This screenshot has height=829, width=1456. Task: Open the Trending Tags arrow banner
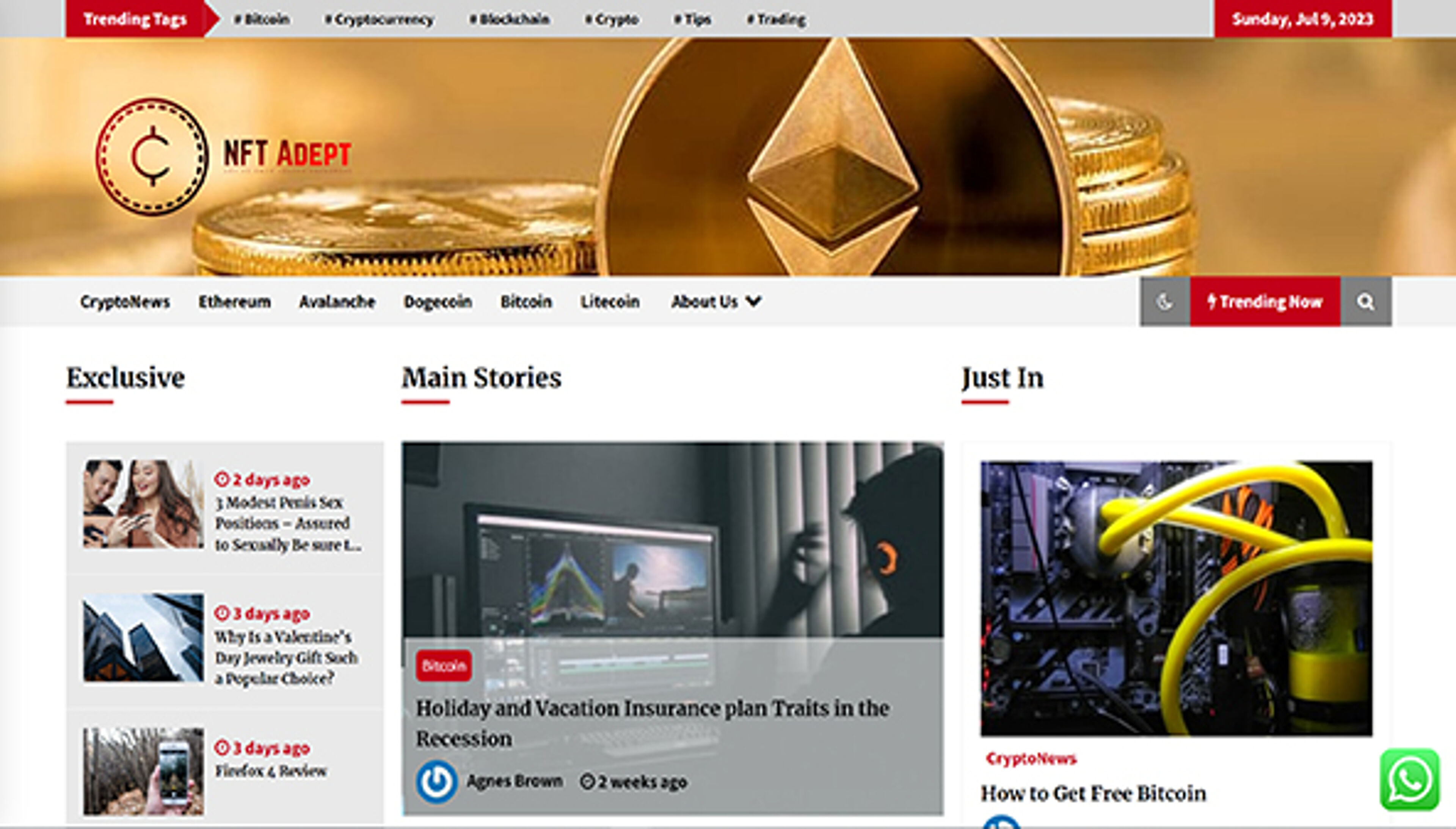click(x=136, y=18)
